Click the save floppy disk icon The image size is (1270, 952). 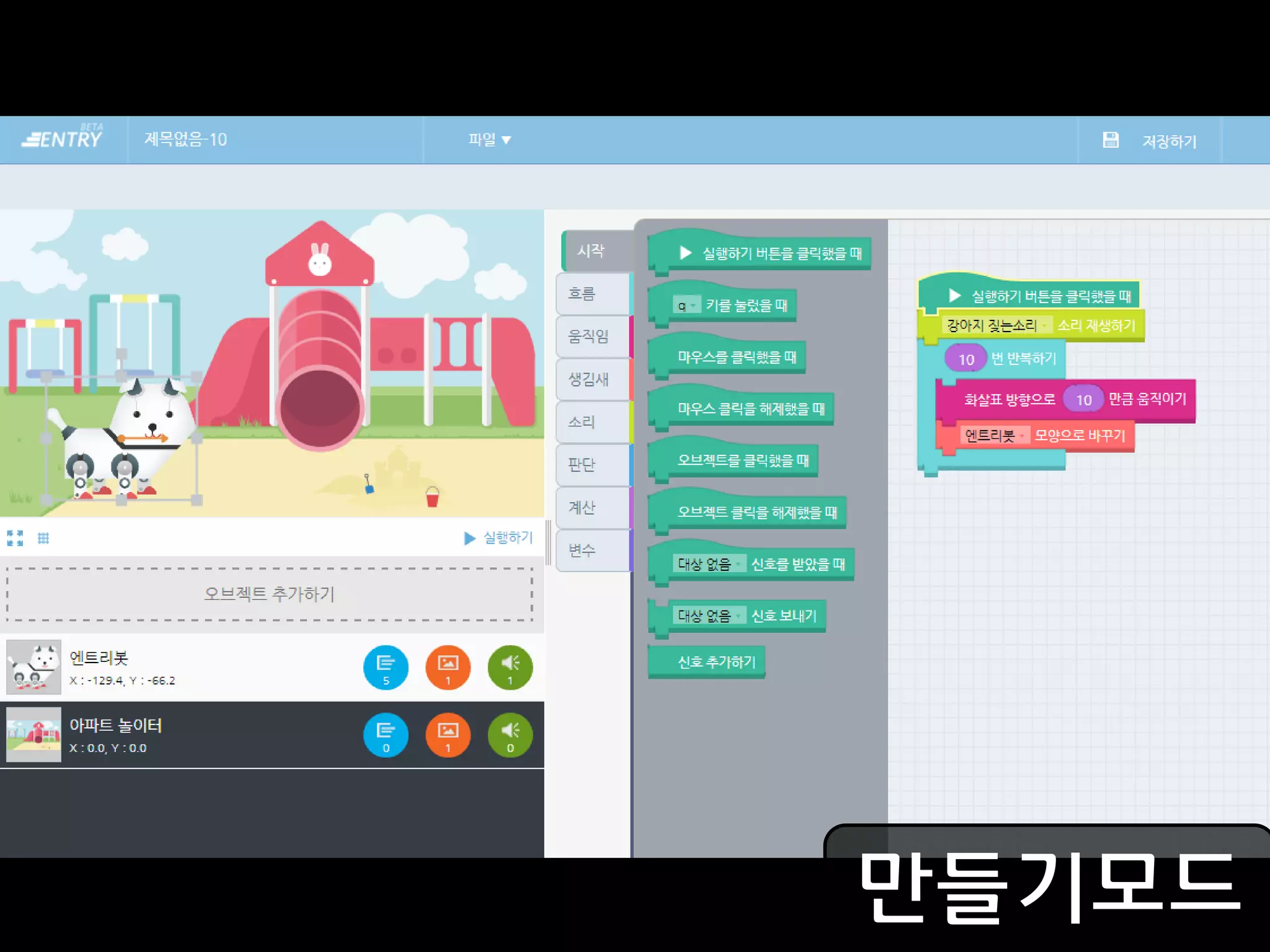1111,140
